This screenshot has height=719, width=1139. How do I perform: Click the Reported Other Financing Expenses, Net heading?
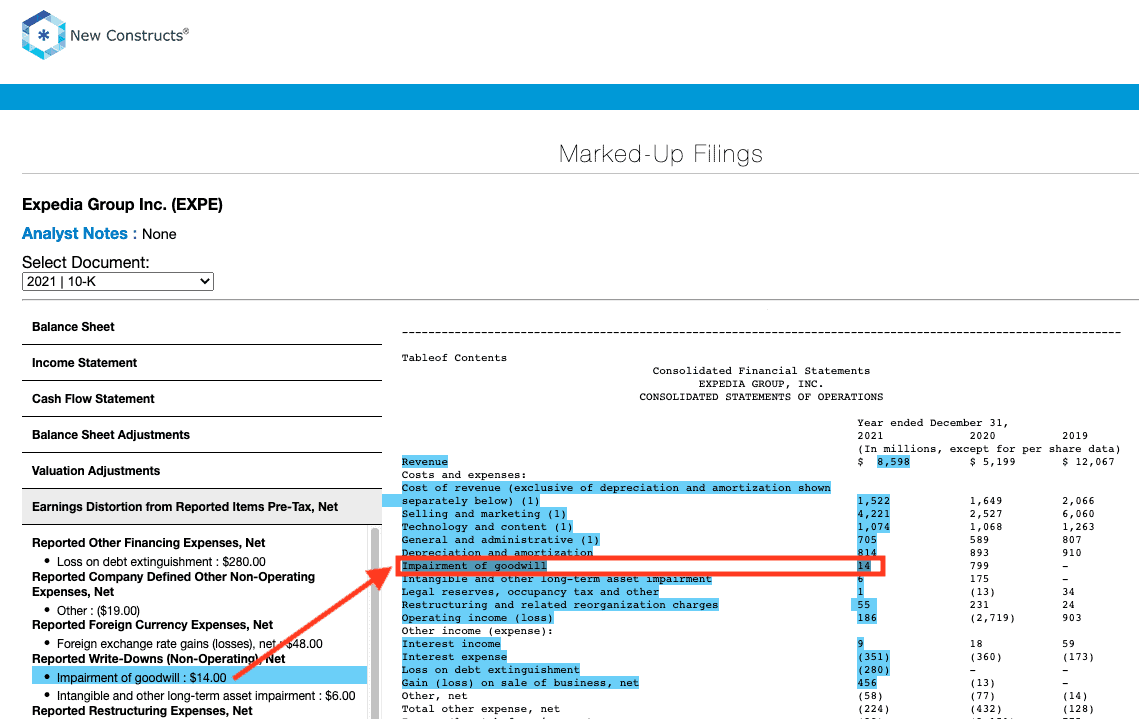click(148, 543)
